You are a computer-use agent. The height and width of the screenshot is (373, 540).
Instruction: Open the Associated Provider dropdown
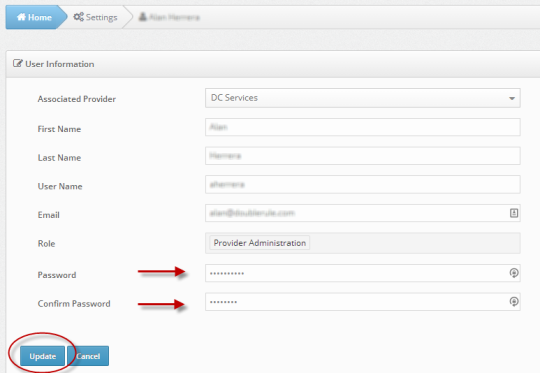tap(363, 98)
